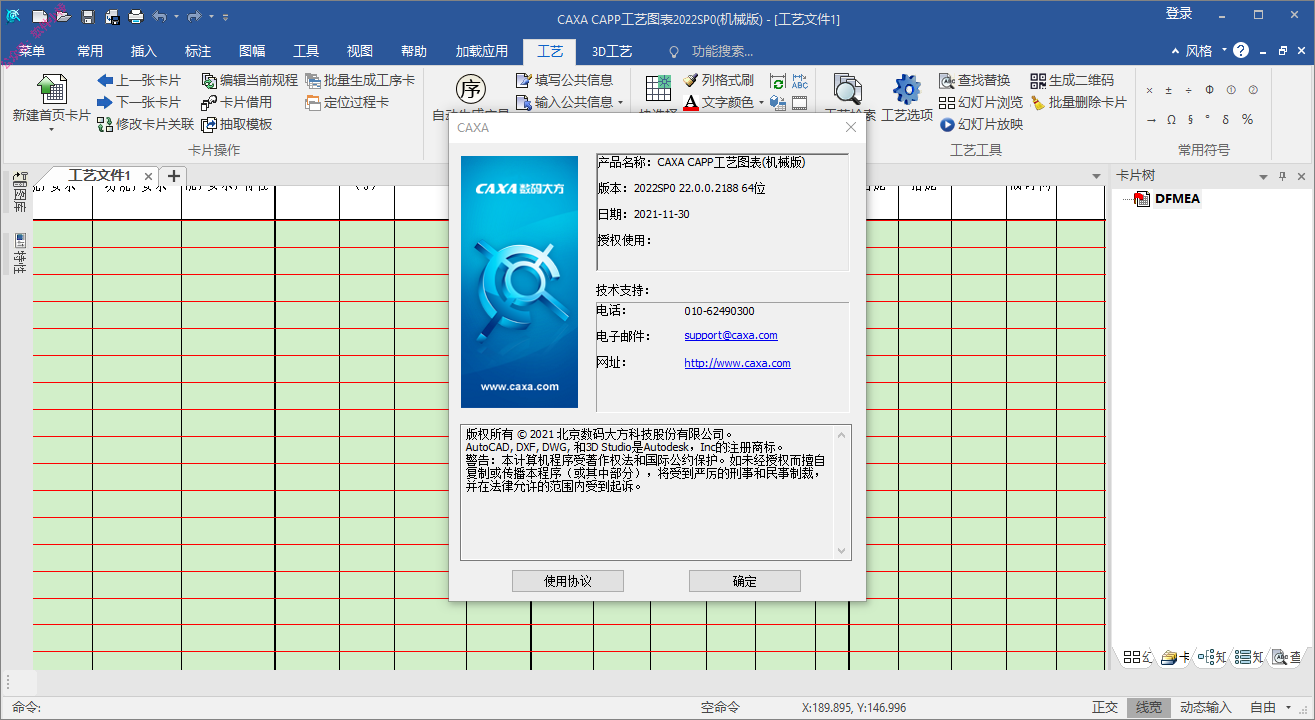
Task: Click 批量生成工序卡 tool
Action: (360, 80)
